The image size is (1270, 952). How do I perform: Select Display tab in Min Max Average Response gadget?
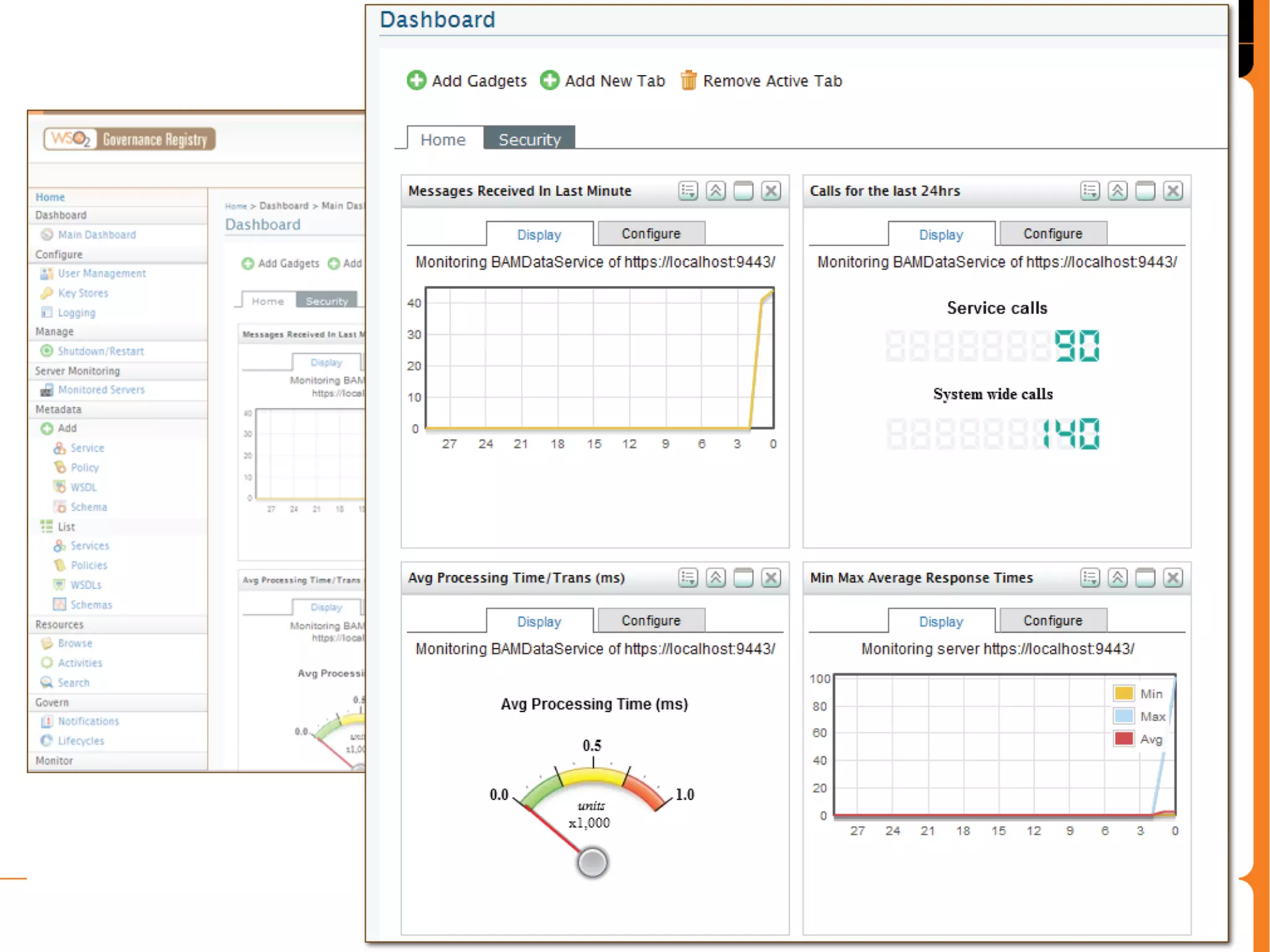click(941, 621)
